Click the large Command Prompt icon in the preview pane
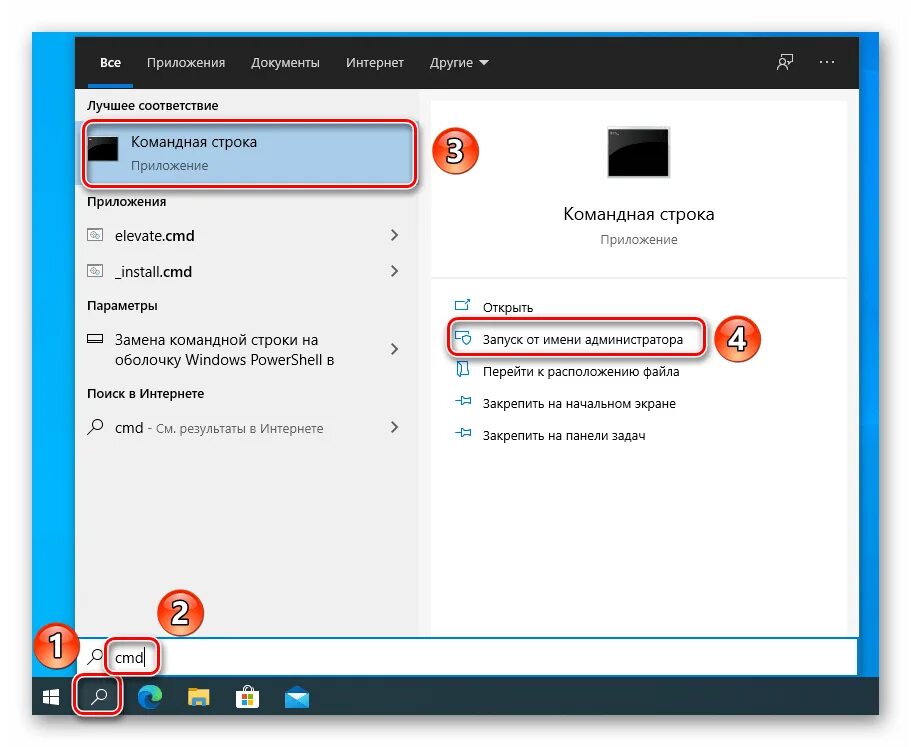 pos(638,152)
